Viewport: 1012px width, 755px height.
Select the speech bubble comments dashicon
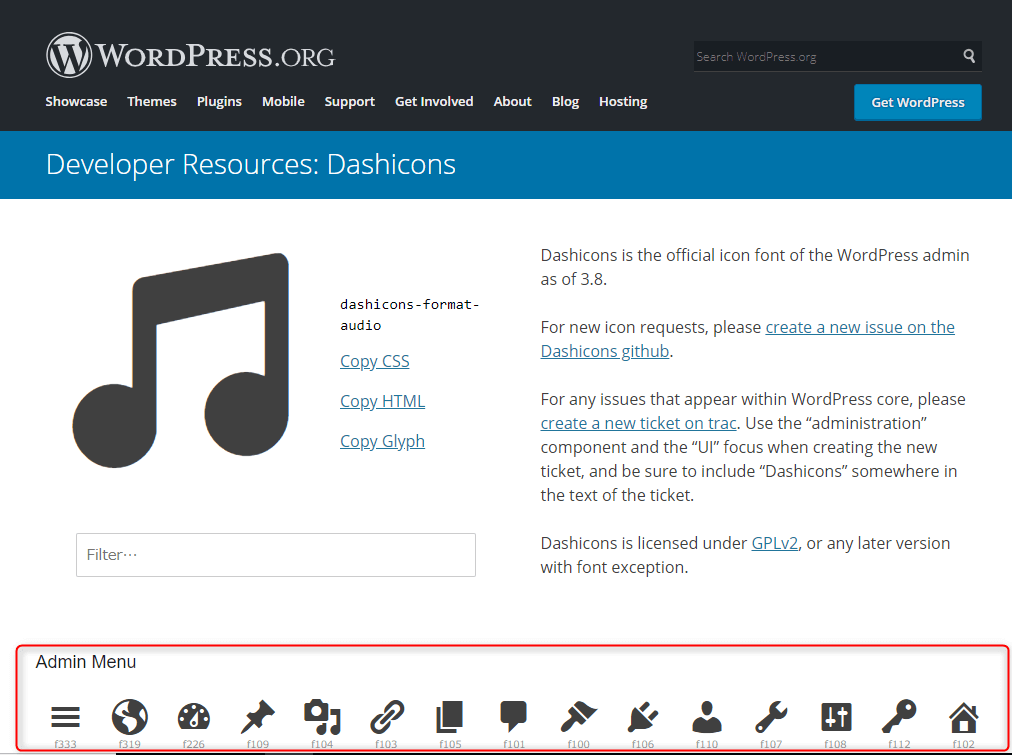tap(514, 716)
